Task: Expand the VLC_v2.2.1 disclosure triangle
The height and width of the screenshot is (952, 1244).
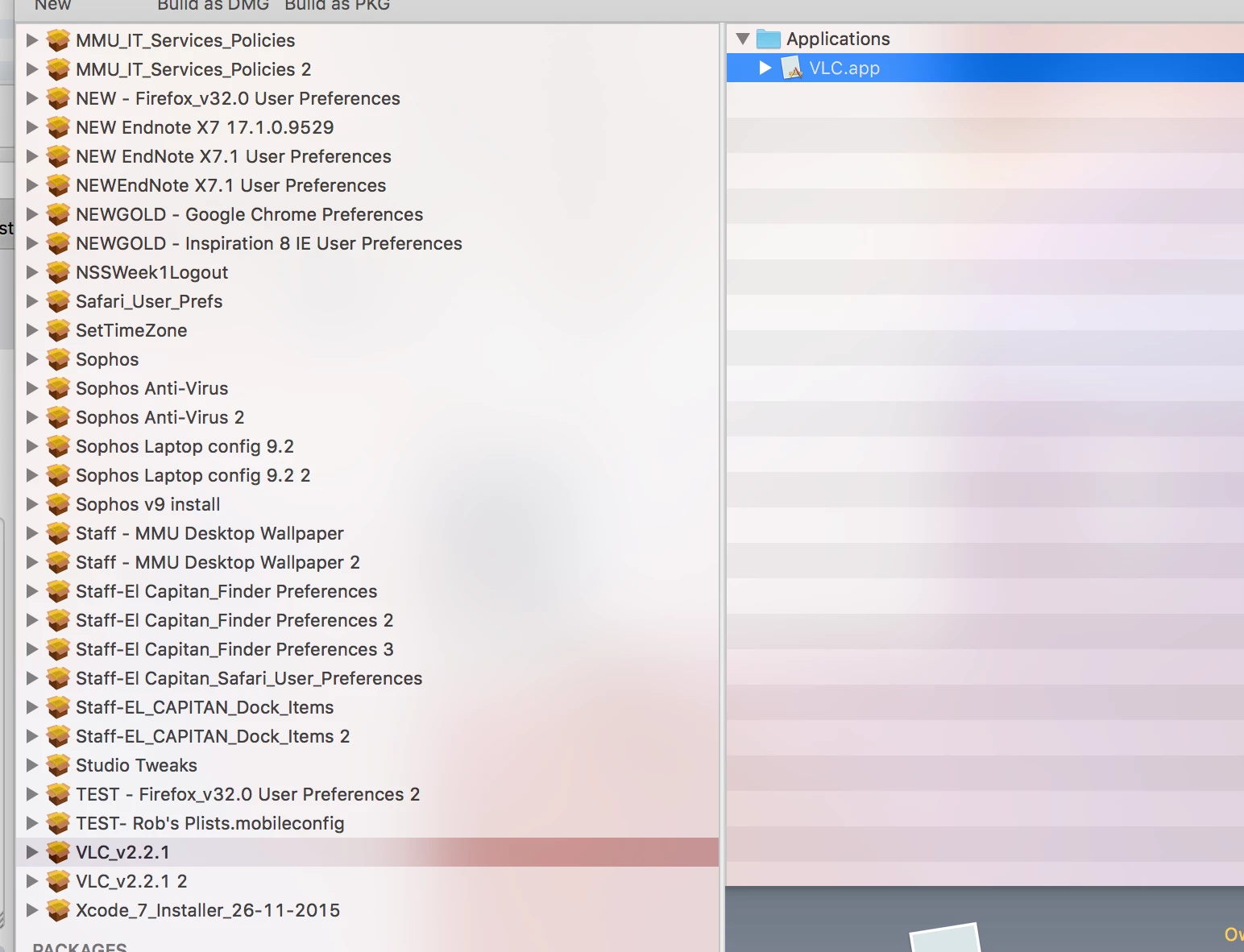Action: point(32,852)
